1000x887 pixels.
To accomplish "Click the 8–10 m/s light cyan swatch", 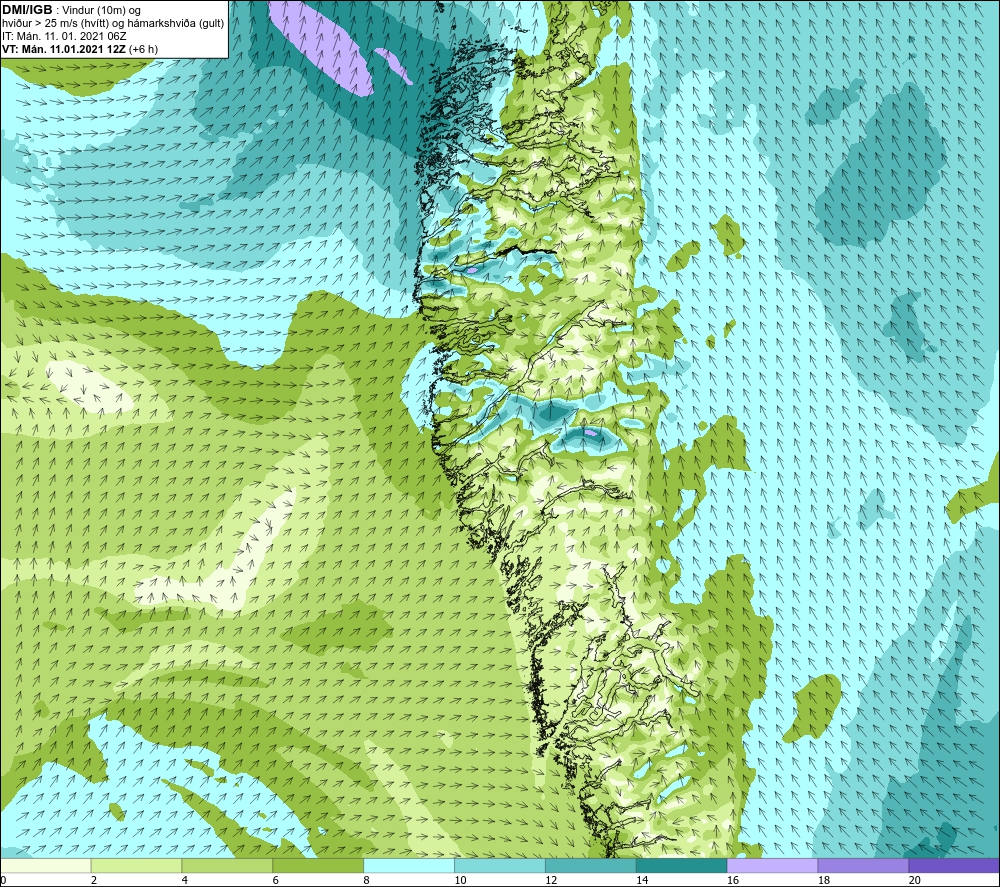I will click(409, 865).
